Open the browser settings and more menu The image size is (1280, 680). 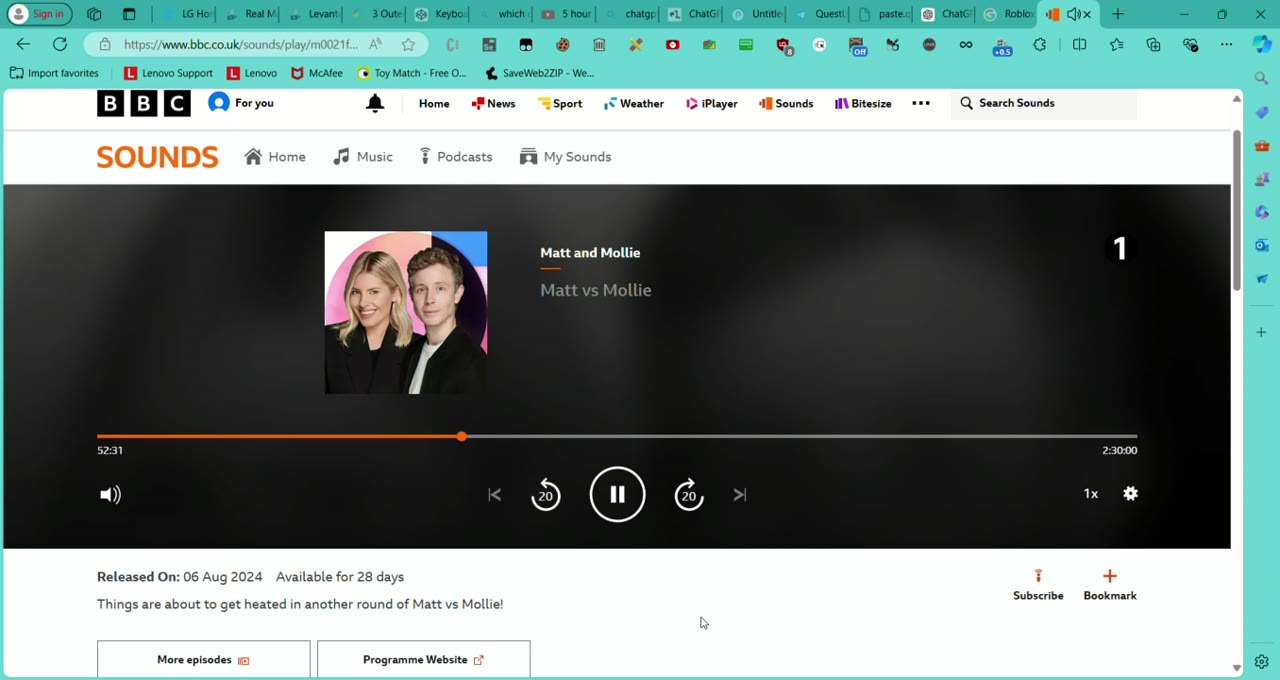[x=1226, y=44]
